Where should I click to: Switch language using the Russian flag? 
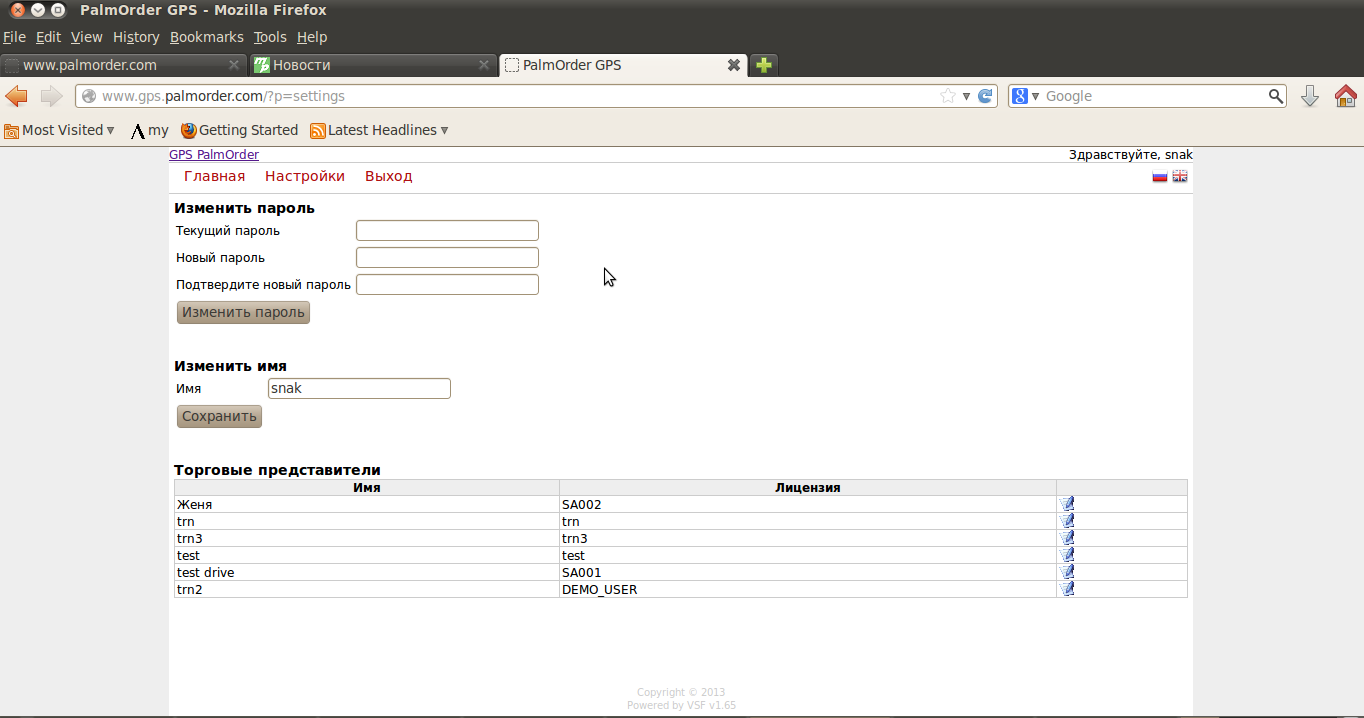pyautogui.click(x=1160, y=177)
